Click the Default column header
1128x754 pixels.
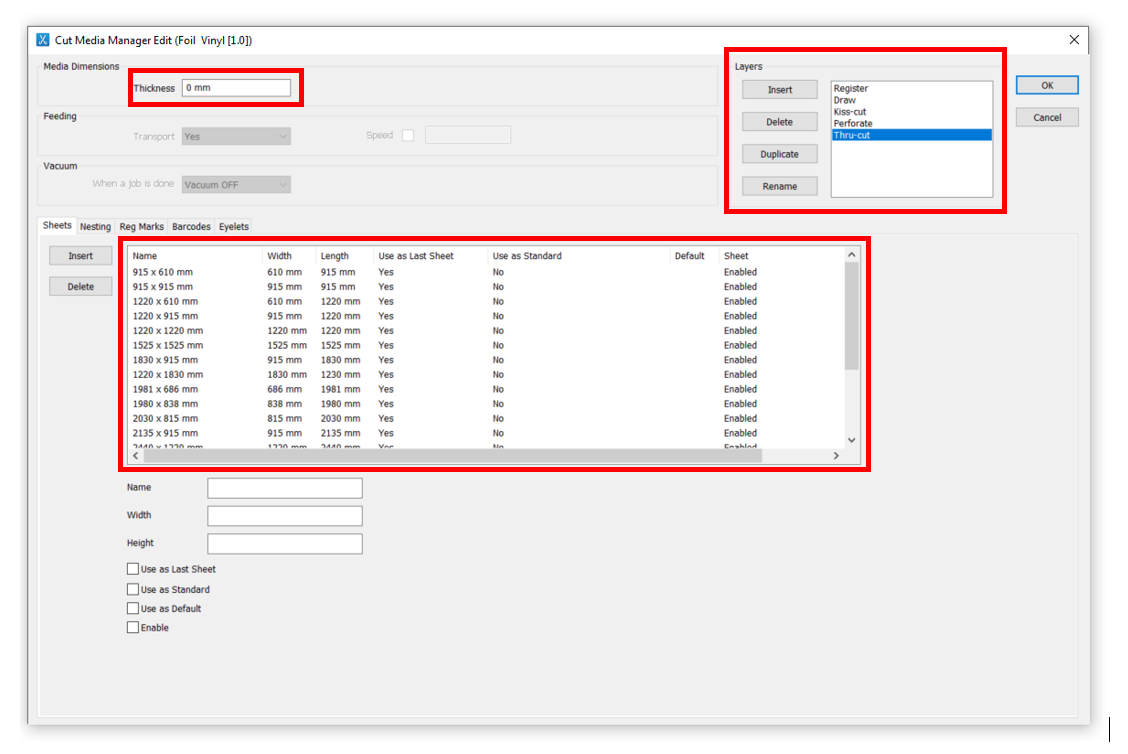tap(694, 256)
